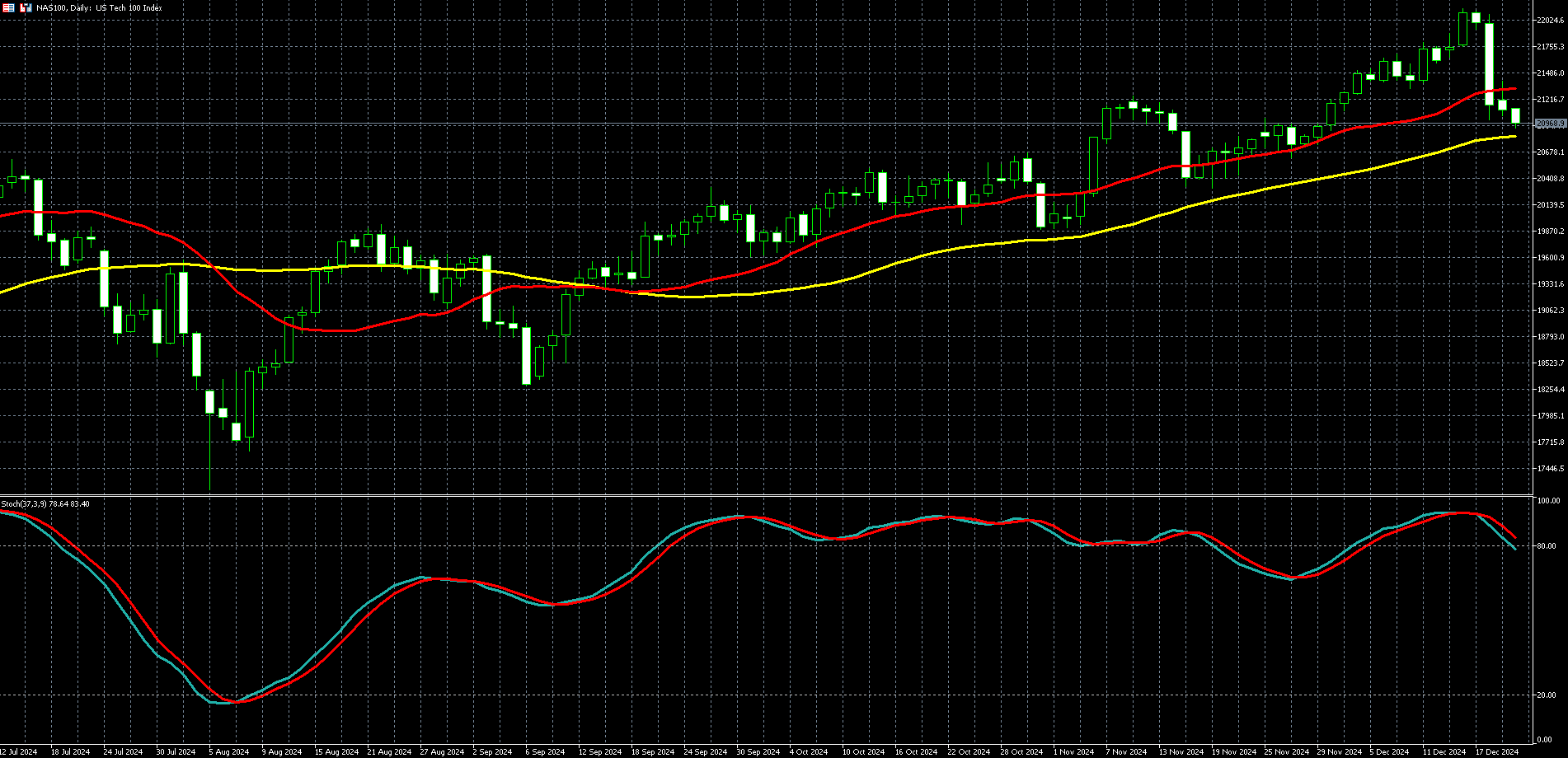The height and width of the screenshot is (758, 1568).
Task: Click the stochastic 100.00 level label
Action: click(x=1548, y=501)
